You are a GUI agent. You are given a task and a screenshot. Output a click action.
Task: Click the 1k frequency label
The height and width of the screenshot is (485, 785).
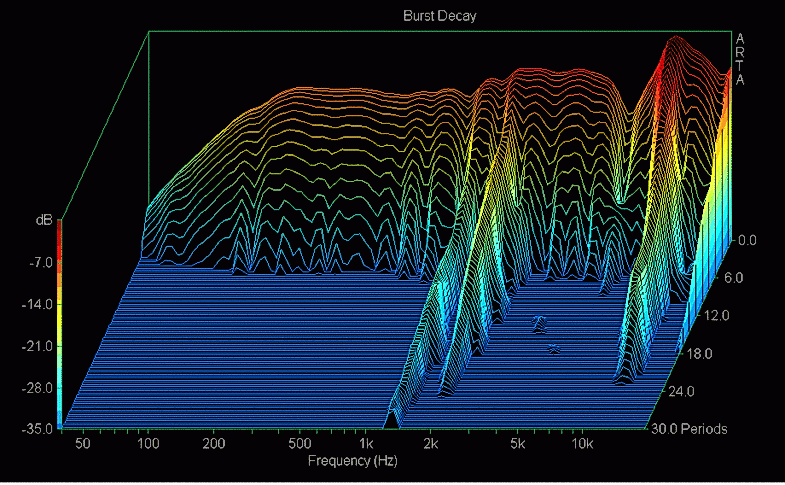(366, 443)
